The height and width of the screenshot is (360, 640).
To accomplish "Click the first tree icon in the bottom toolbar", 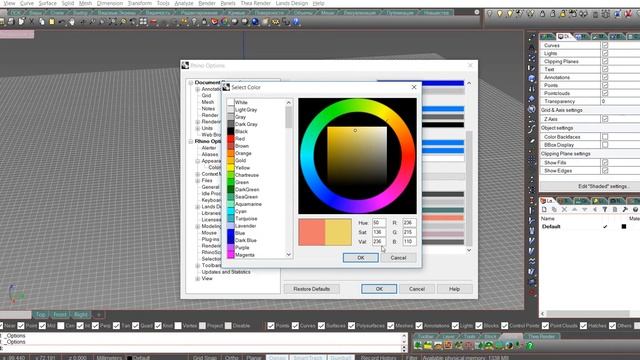I will (x=418, y=346).
